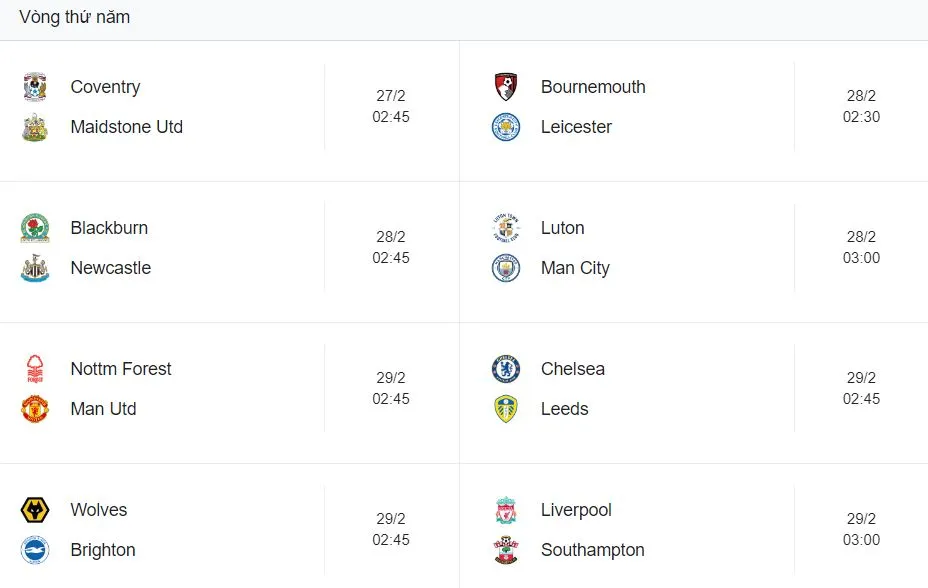Screen dimensions: 928x588
Task: Click the Liverpool liver bird crest icon
Action: coord(506,510)
